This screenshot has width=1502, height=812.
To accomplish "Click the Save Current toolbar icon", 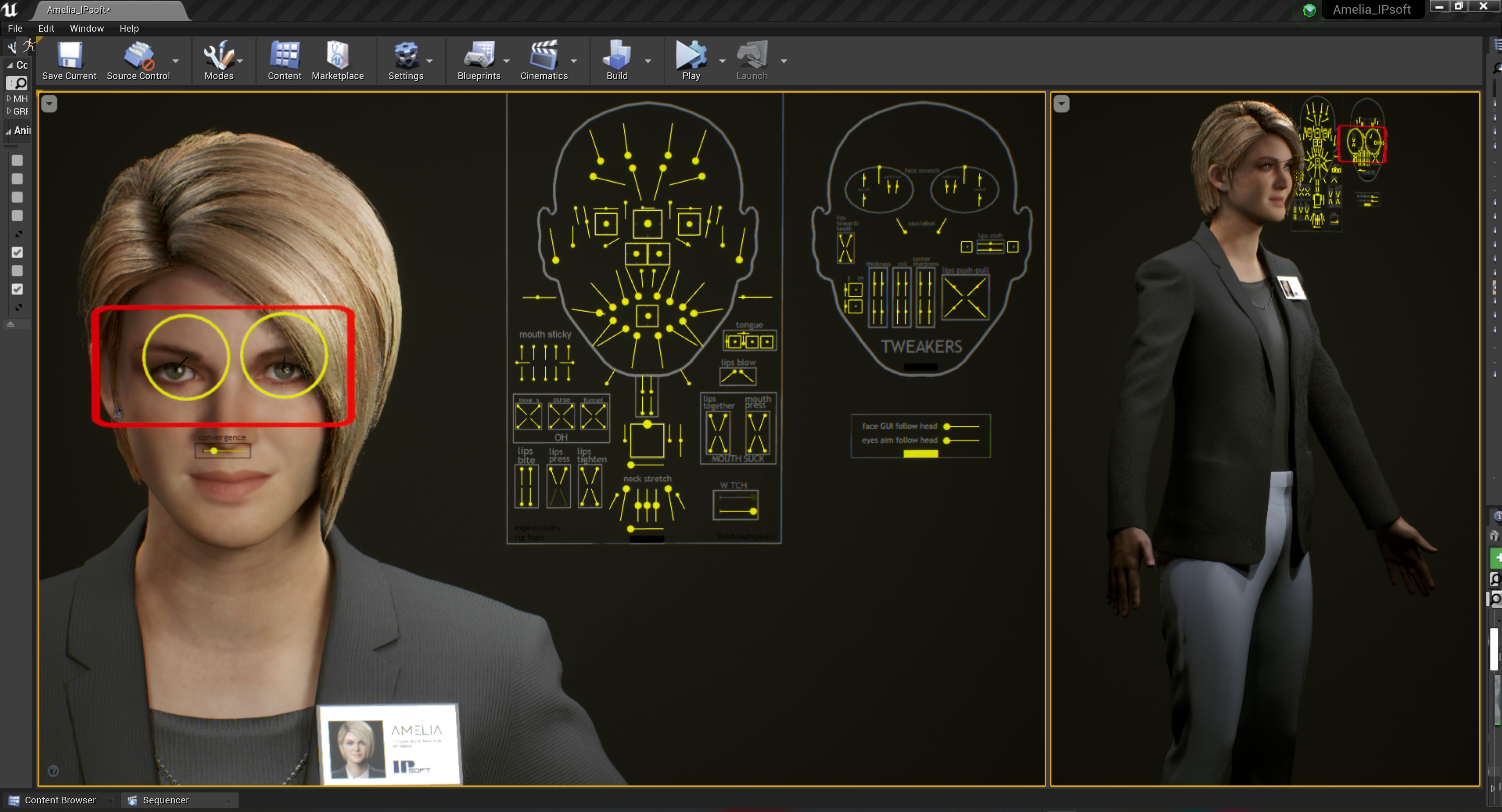I will [x=69, y=56].
